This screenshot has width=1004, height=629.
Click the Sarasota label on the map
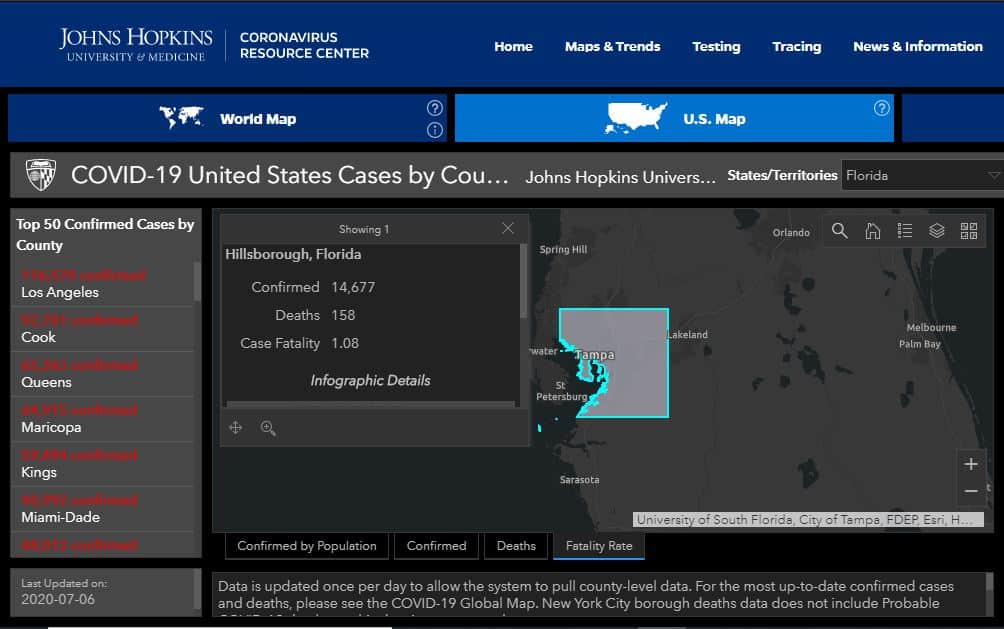(x=579, y=480)
